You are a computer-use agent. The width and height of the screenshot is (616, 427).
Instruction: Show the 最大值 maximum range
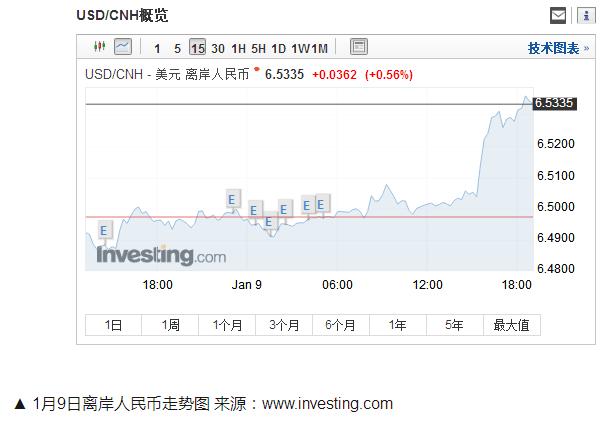512,325
